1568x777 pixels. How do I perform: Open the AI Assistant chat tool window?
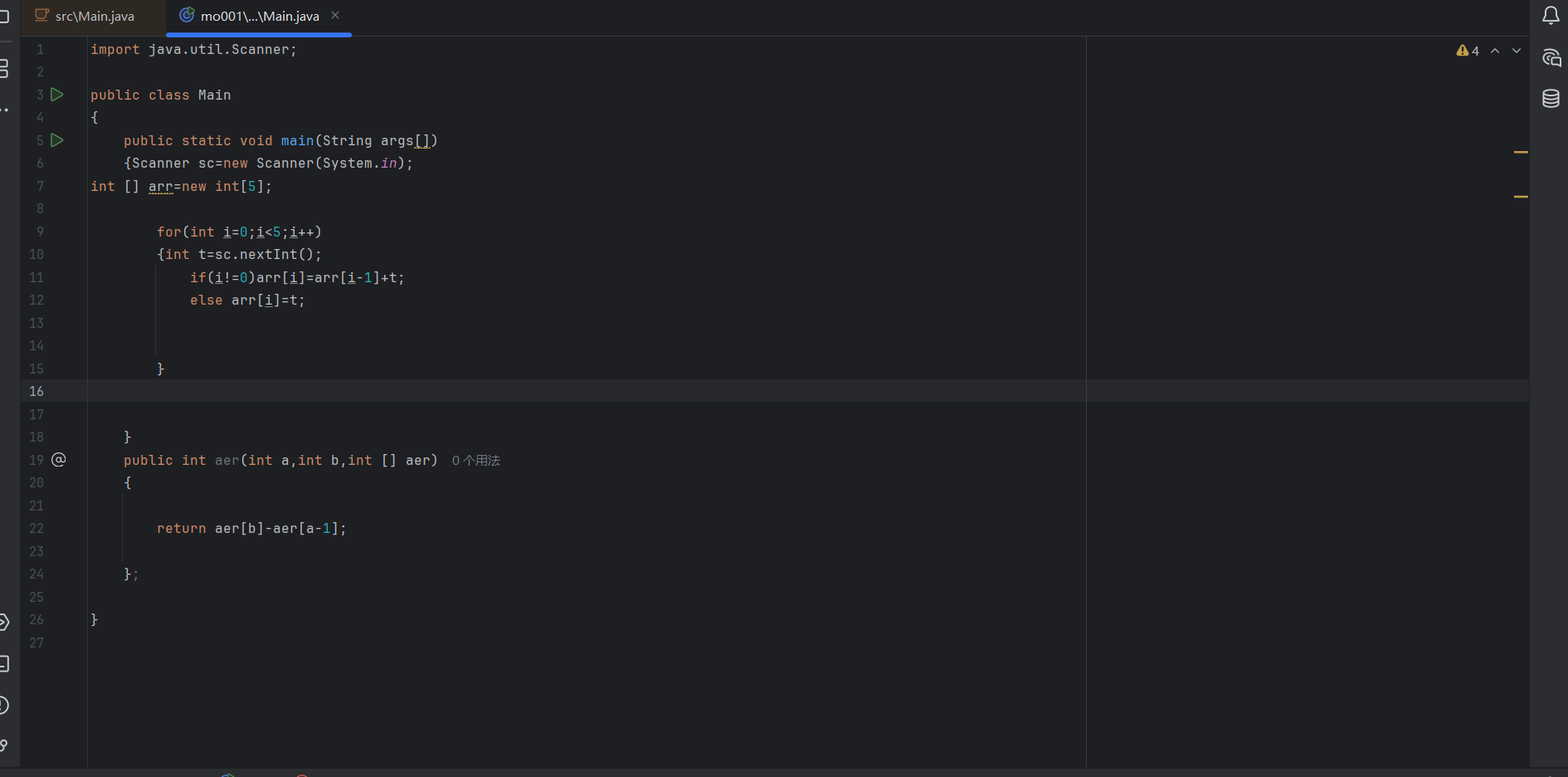point(1551,57)
